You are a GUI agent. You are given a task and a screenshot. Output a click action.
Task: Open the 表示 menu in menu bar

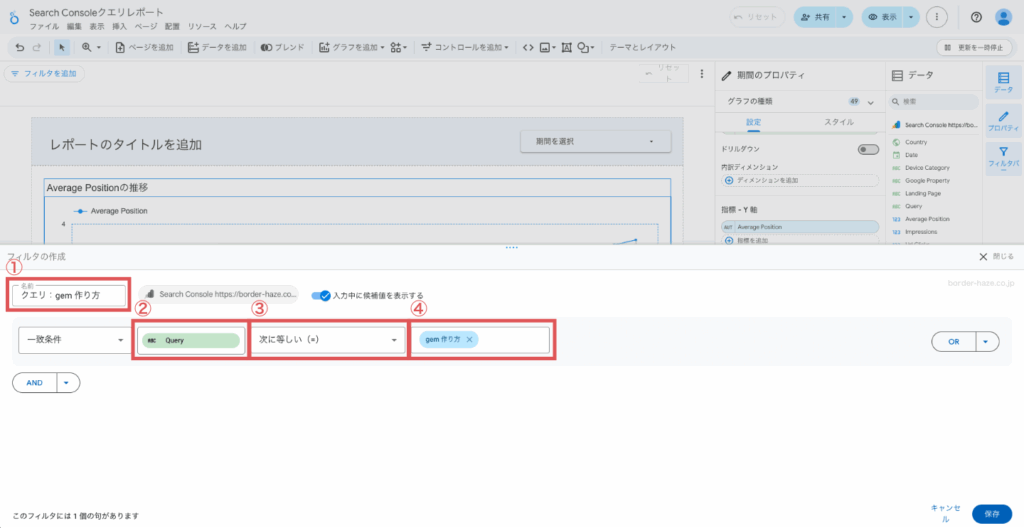click(97, 26)
